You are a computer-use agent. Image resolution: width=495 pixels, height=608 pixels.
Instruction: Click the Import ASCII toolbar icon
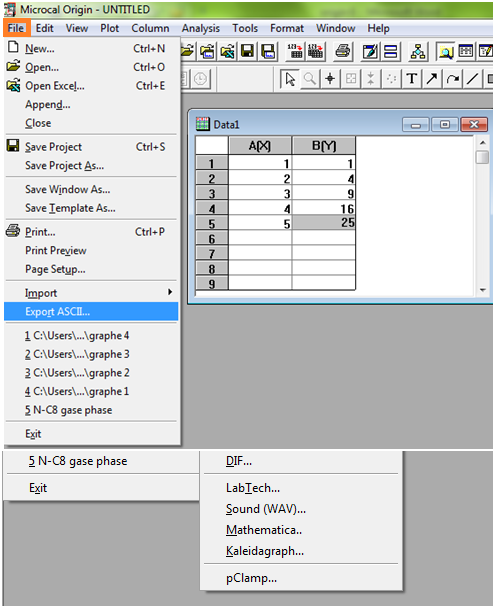click(x=295, y=51)
